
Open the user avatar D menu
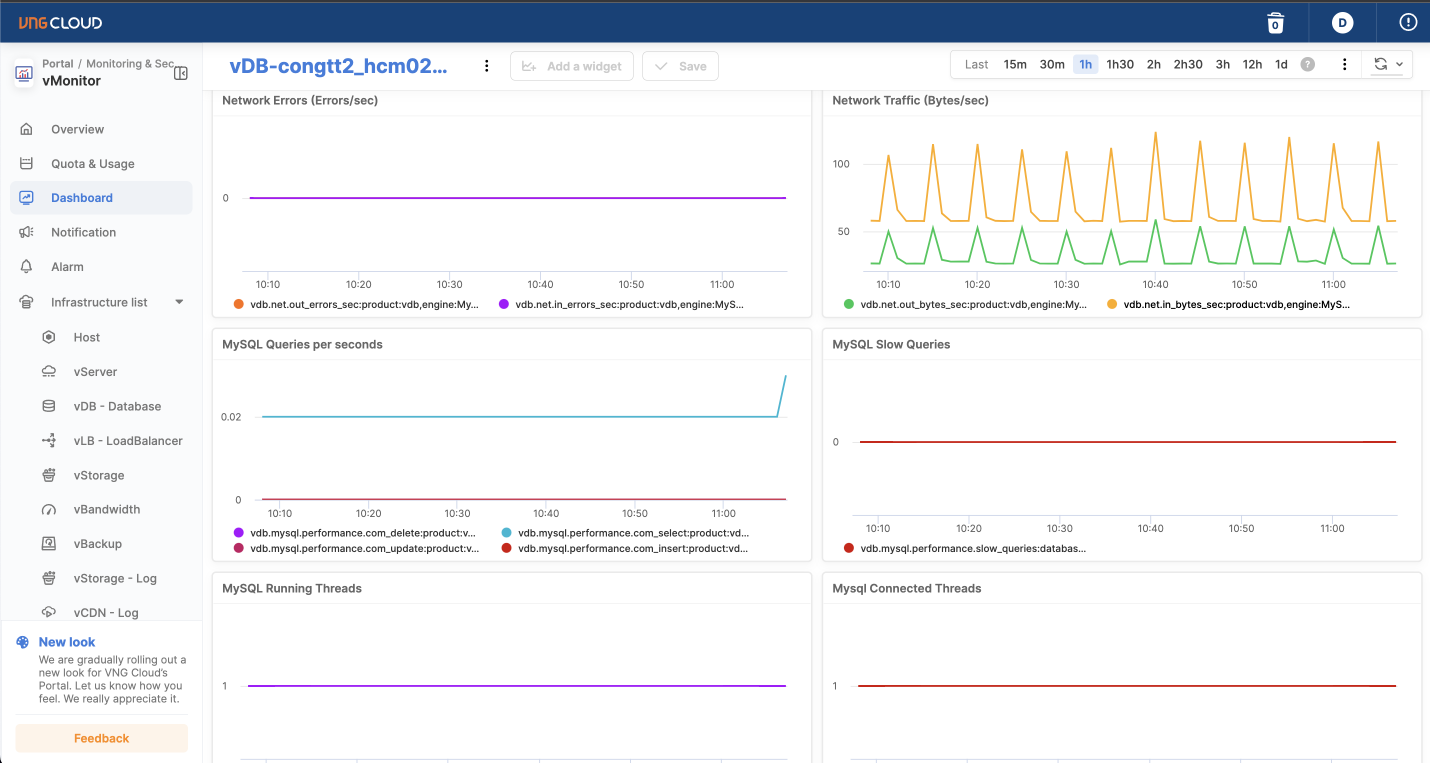point(1342,22)
